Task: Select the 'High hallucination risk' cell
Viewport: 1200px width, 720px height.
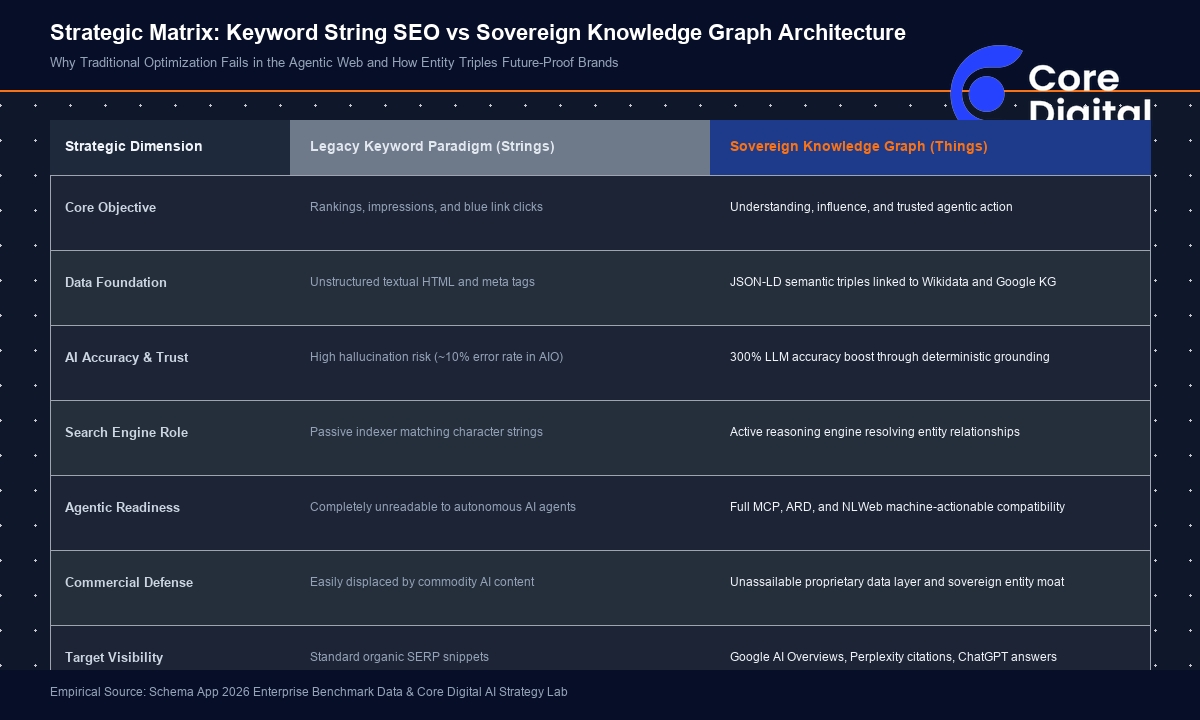Action: pos(436,357)
